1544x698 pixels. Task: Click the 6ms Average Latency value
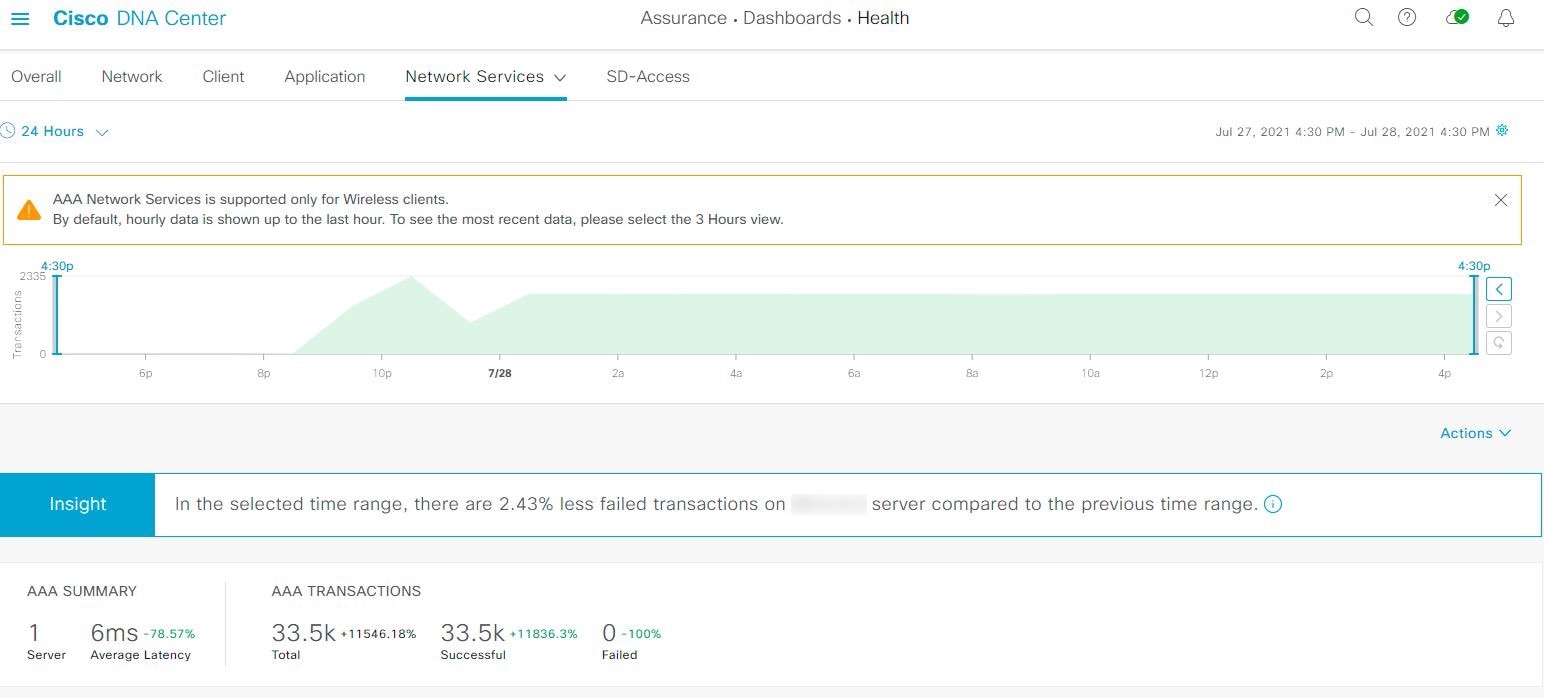point(114,633)
